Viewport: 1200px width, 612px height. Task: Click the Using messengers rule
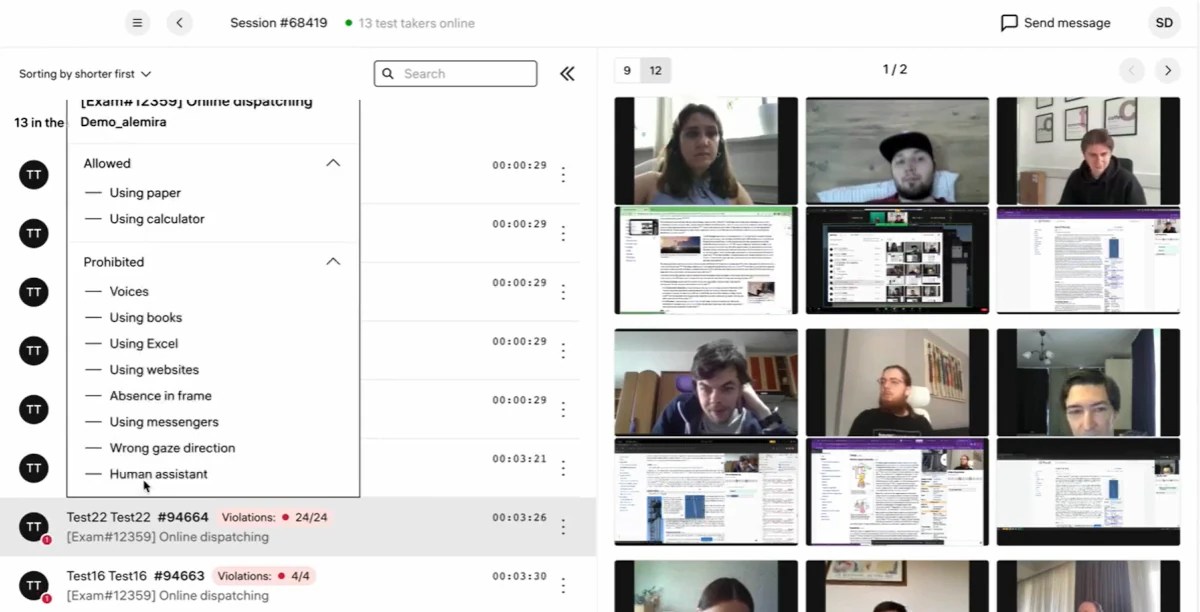164,422
